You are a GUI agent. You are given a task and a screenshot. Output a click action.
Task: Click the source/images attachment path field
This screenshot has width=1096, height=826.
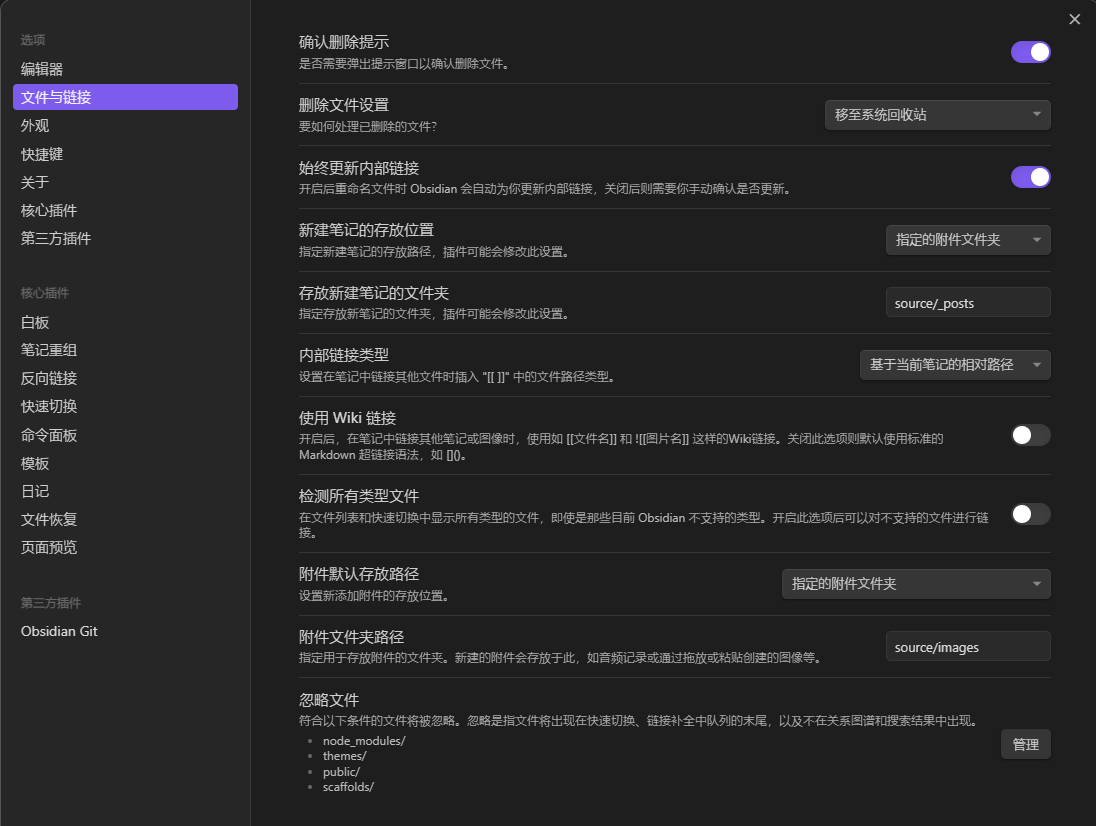tap(967, 646)
